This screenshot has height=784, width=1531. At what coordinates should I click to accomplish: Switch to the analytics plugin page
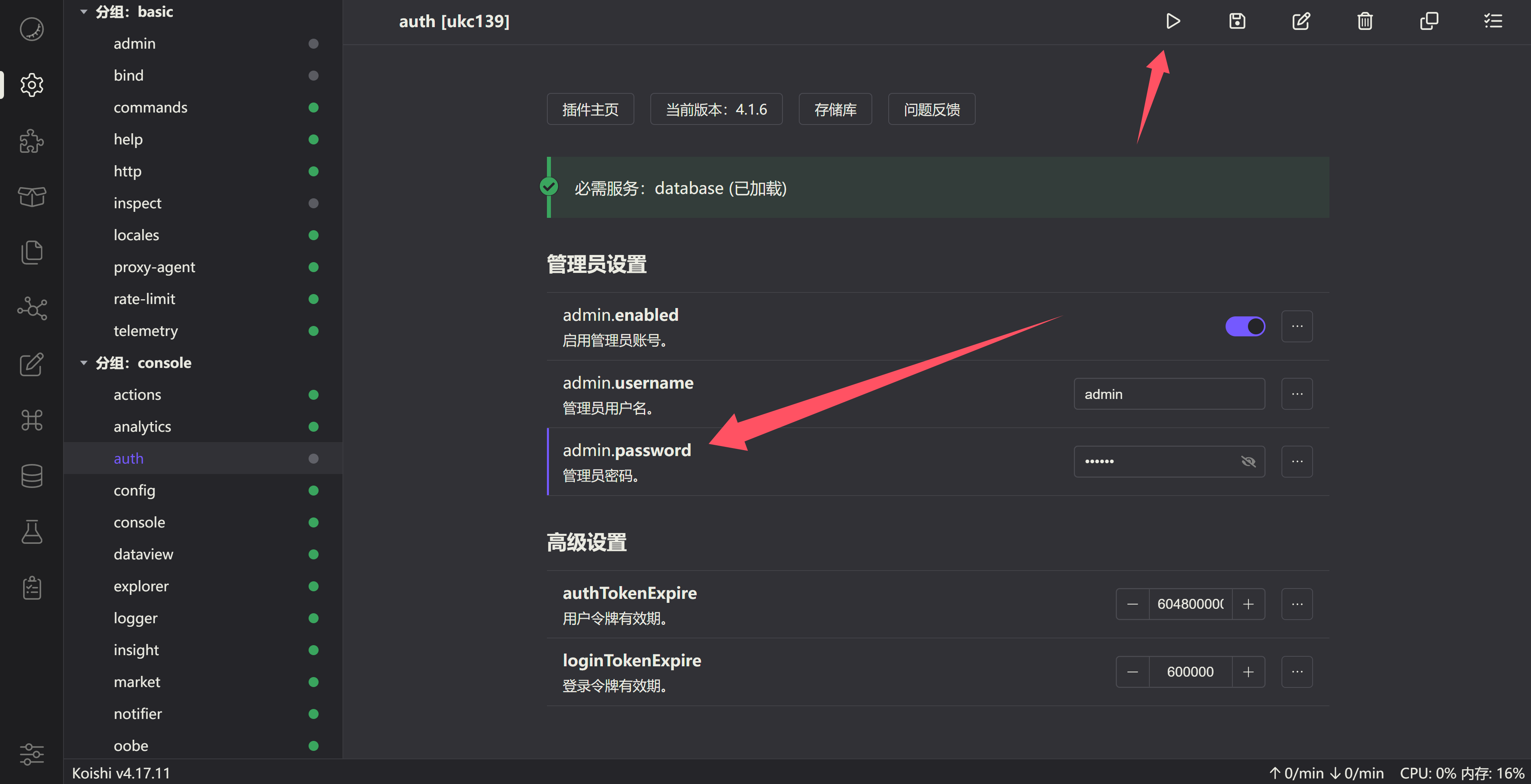[x=142, y=426]
